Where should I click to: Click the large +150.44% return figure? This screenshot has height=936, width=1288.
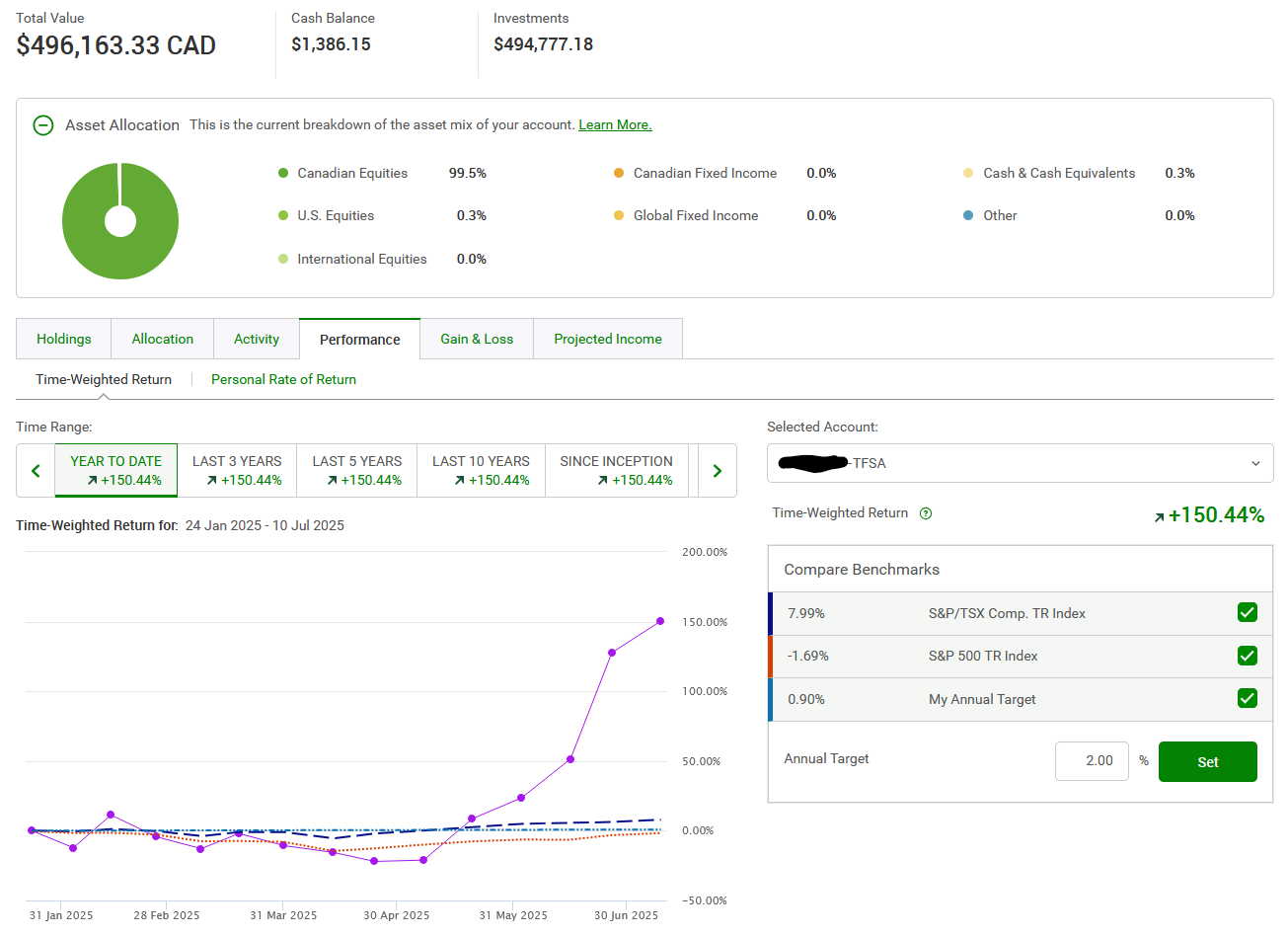tap(1216, 514)
